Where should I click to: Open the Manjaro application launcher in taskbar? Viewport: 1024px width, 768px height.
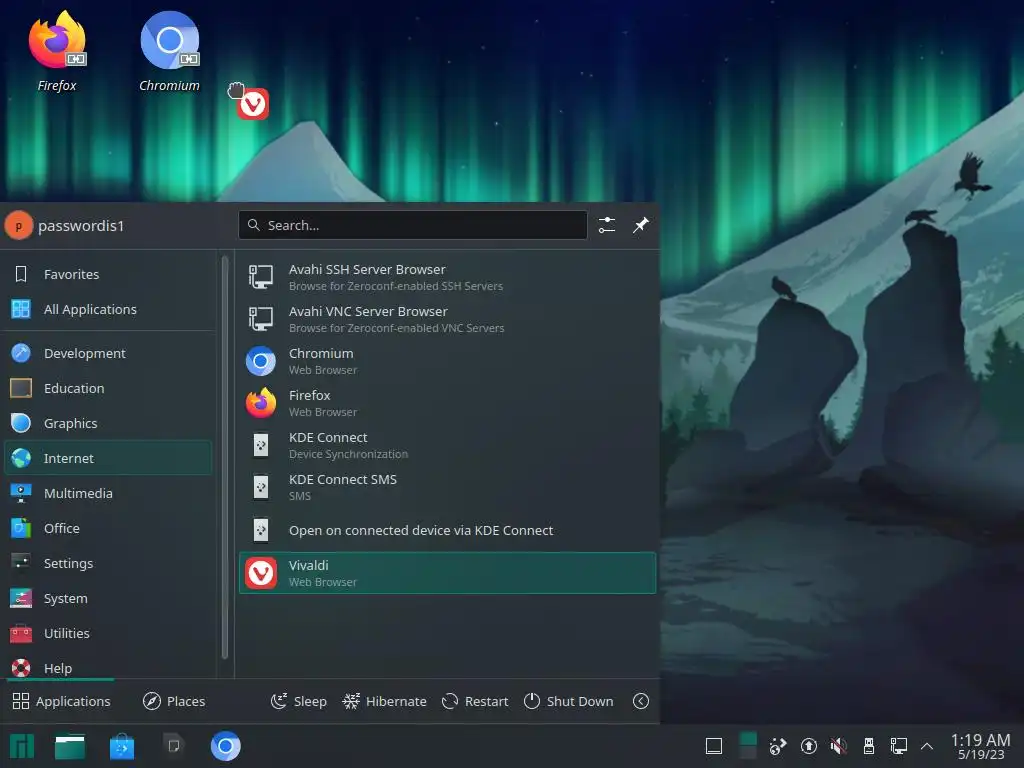pos(22,746)
